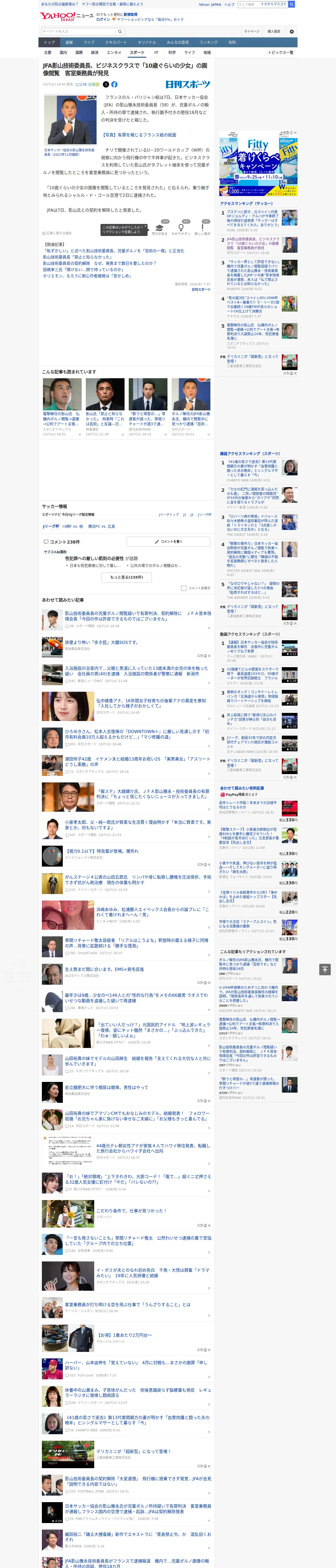The image size is (336, 1568).
Task: Click the pencil コメントを書く button
Action: pyautogui.click(x=168, y=541)
